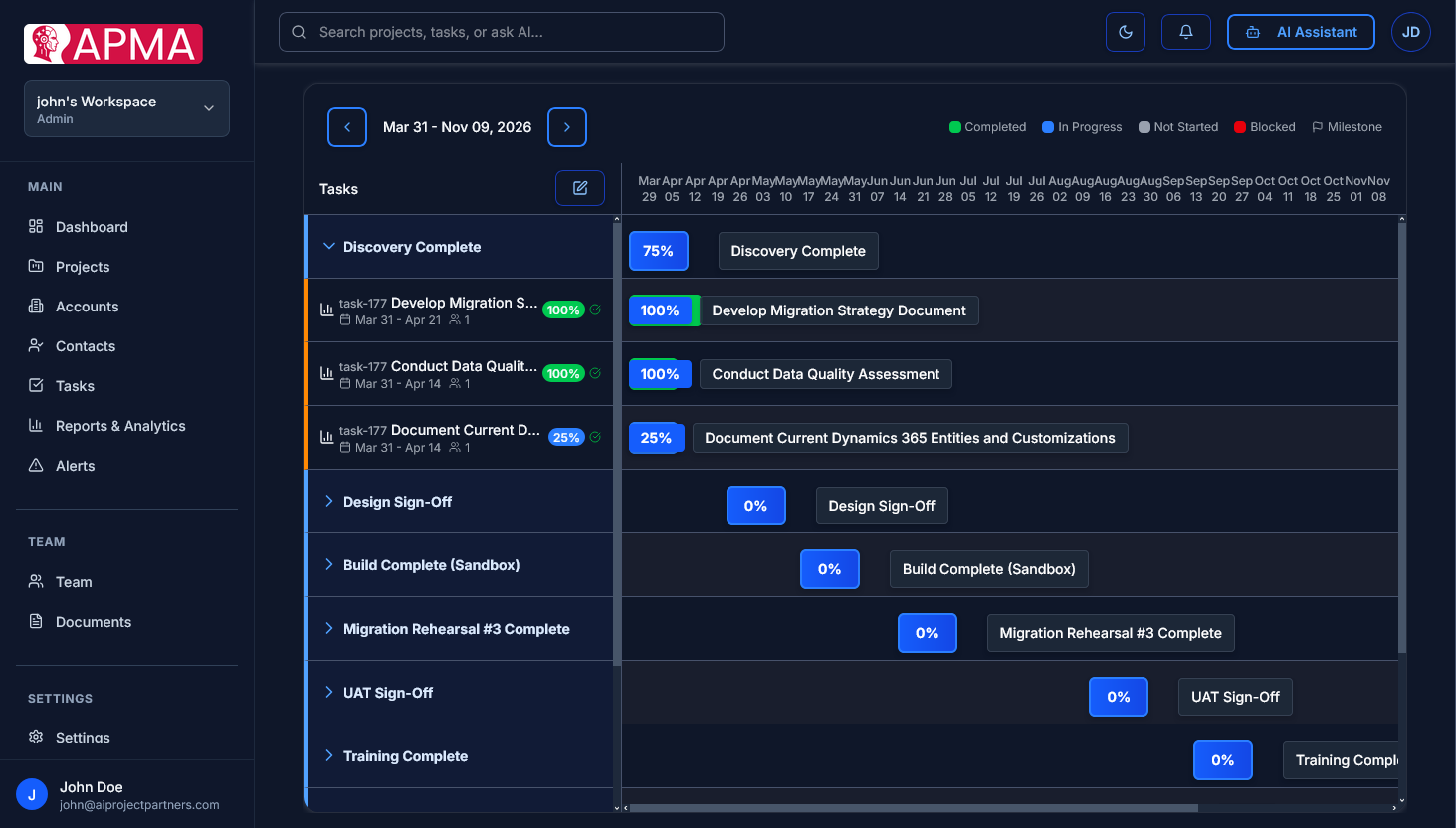Click the search projects input field
Screen dimensions: 1456x828
(x=501, y=31)
